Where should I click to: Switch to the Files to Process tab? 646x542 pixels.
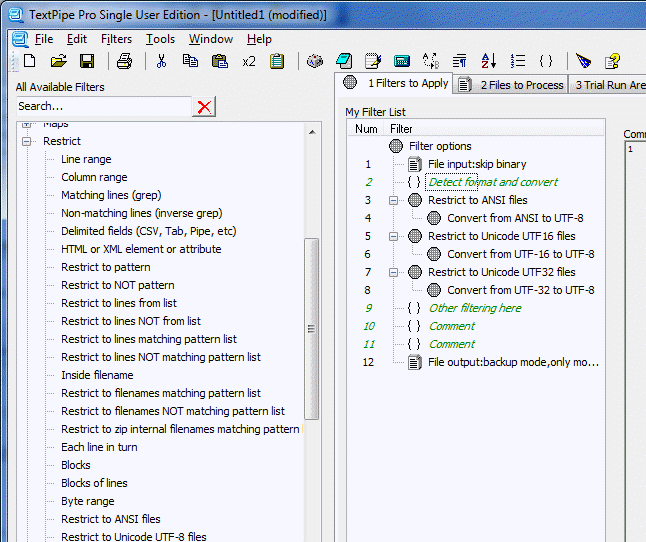[511, 85]
